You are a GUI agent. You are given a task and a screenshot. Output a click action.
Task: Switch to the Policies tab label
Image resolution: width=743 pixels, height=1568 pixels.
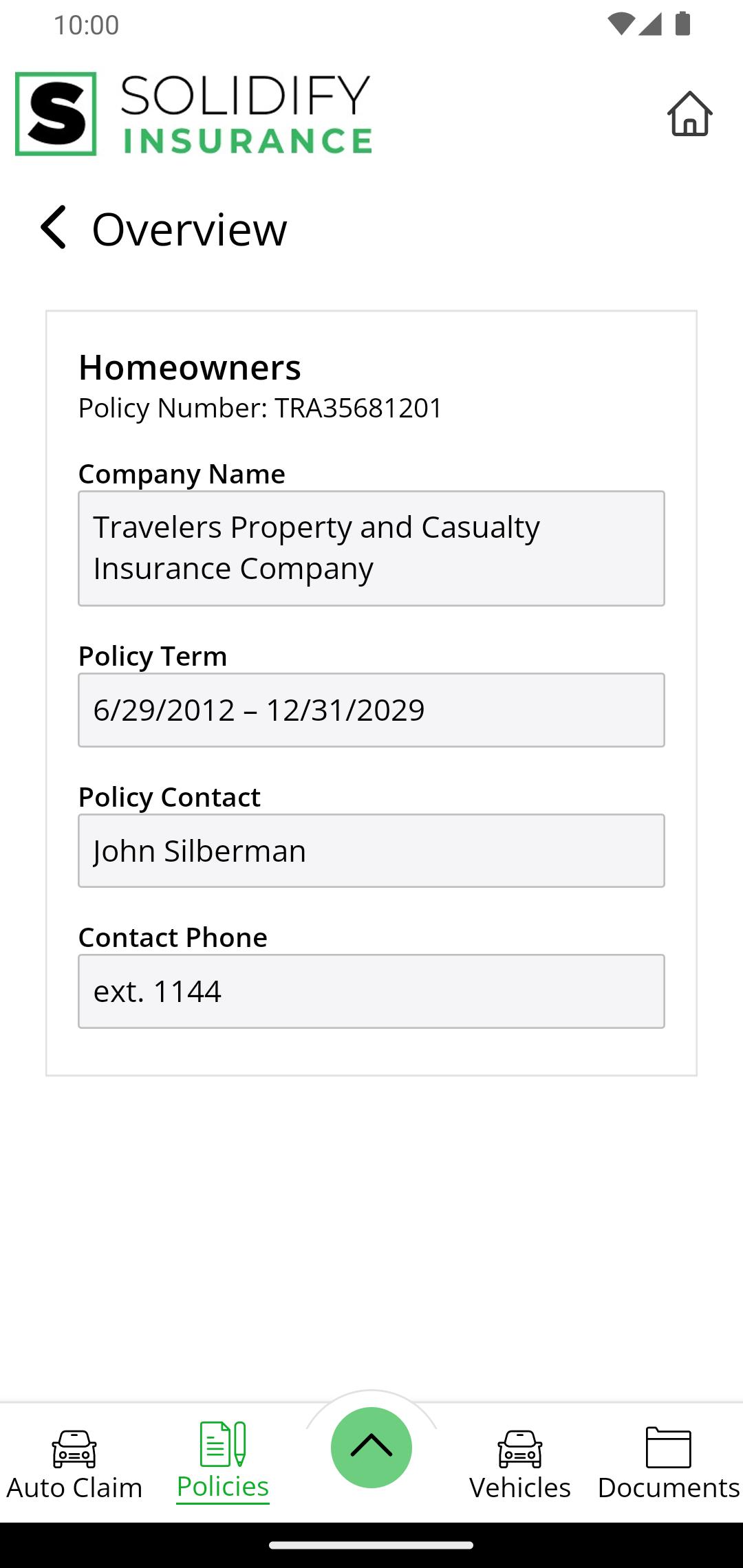(x=223, y=1487)
